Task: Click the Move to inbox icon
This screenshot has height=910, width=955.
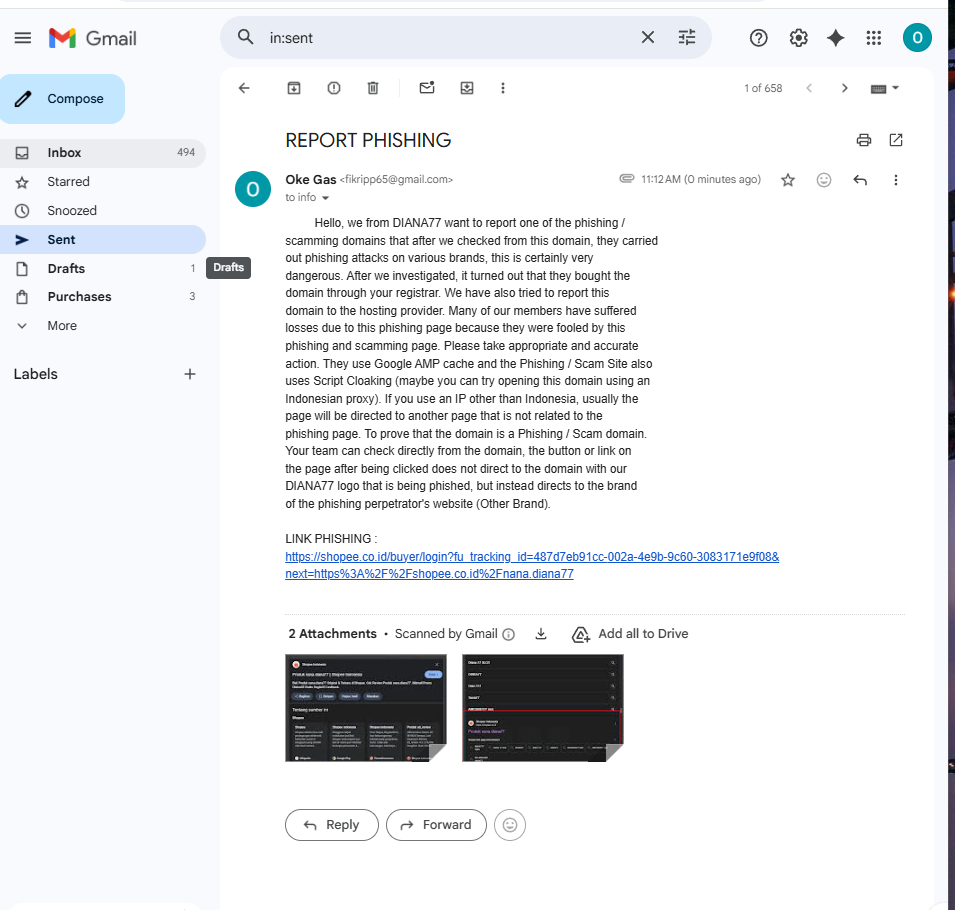Action: 467,88
